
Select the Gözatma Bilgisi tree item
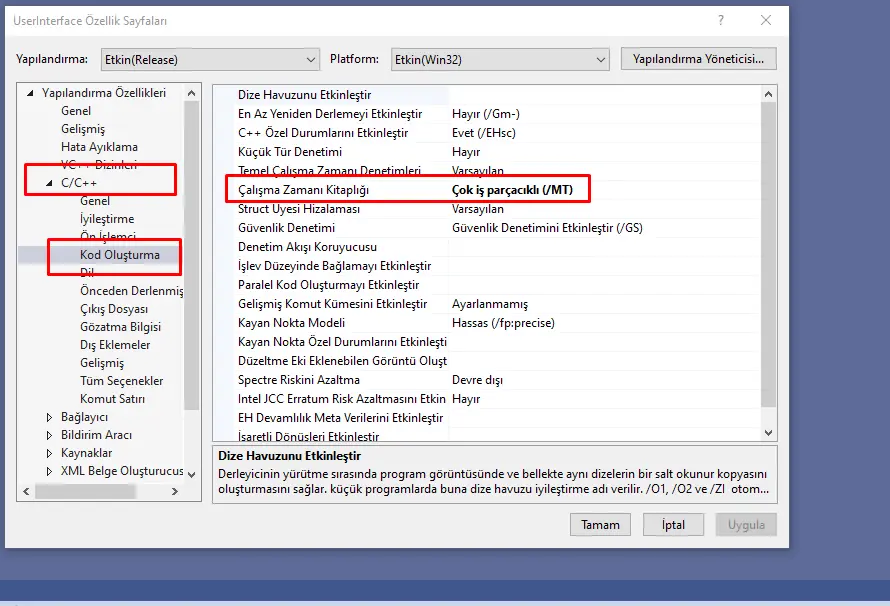120,327
